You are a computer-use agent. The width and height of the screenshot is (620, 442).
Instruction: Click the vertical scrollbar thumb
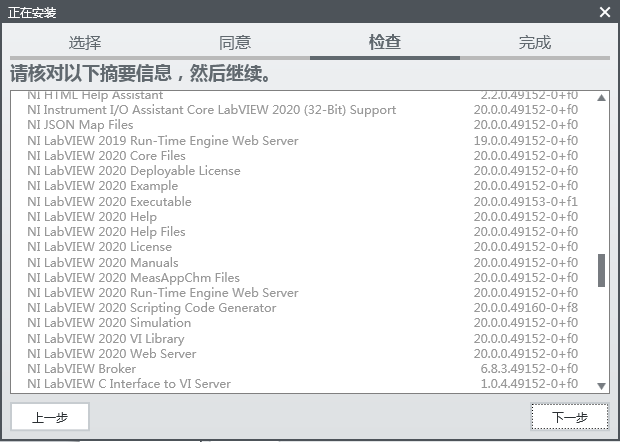click(602, 270)
